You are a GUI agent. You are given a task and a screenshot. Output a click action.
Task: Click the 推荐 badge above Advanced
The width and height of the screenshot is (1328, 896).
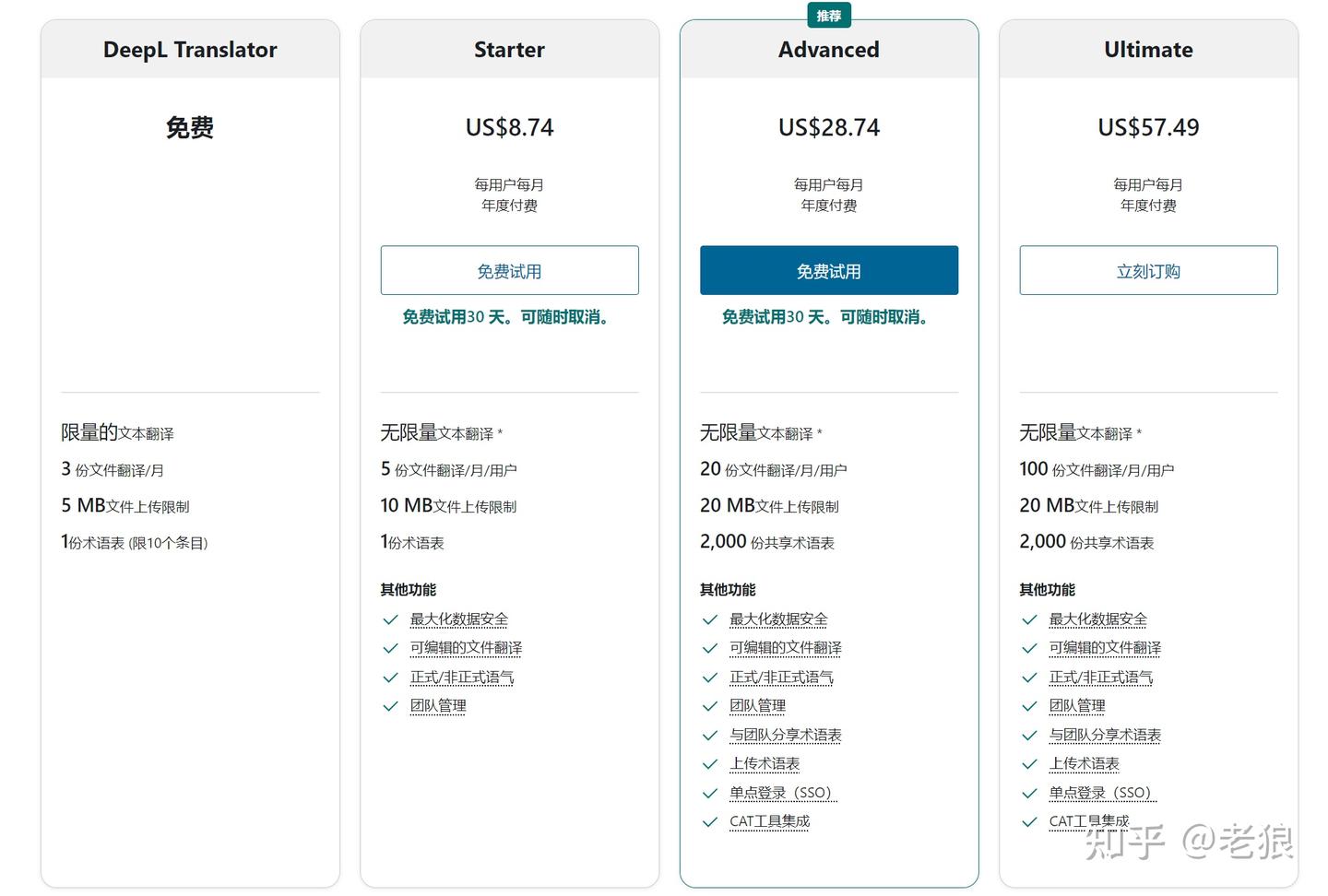(x=829, y=16)
